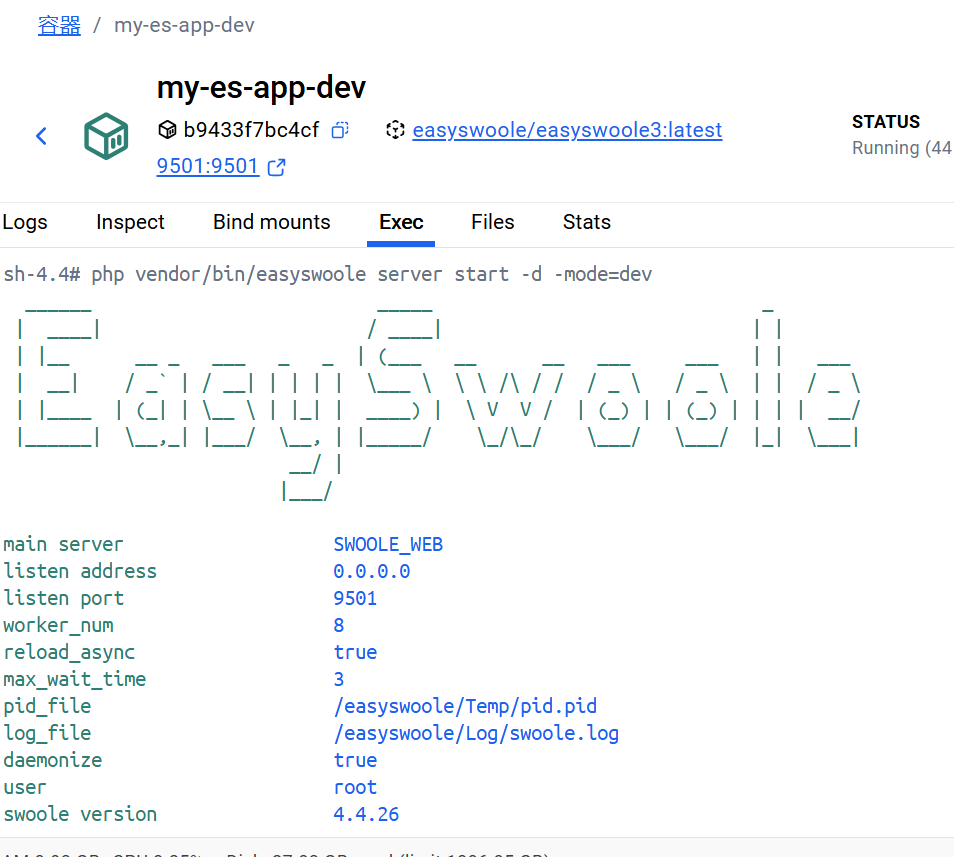The image size is (954, 857).
Task: Click the my-es-app-dev container title
Action: pos(261,88)
